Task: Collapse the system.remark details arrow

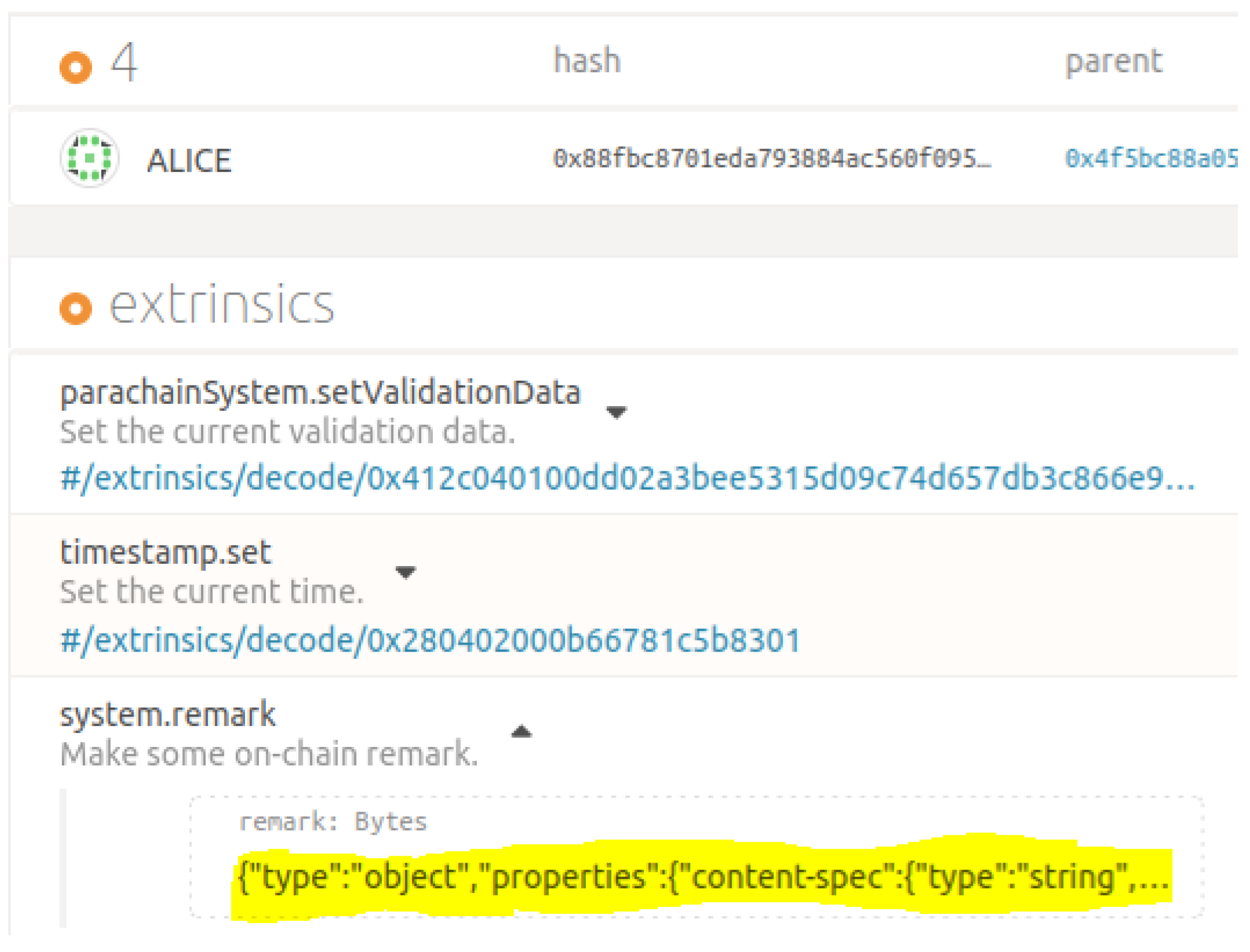Action: [521, 732]
